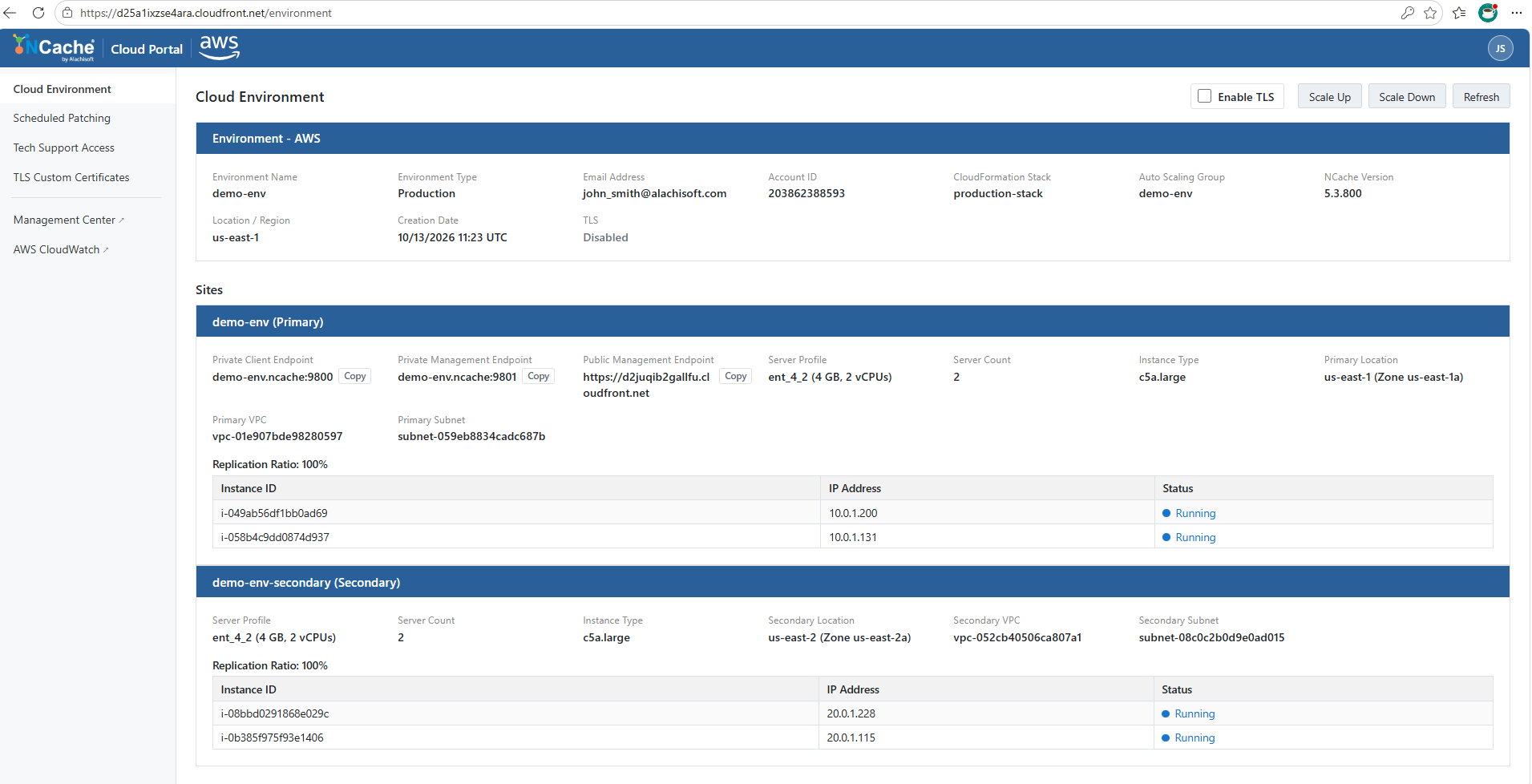Click the NCache logo
Screen dimensions: 1532x784
(x=53, y=48)
